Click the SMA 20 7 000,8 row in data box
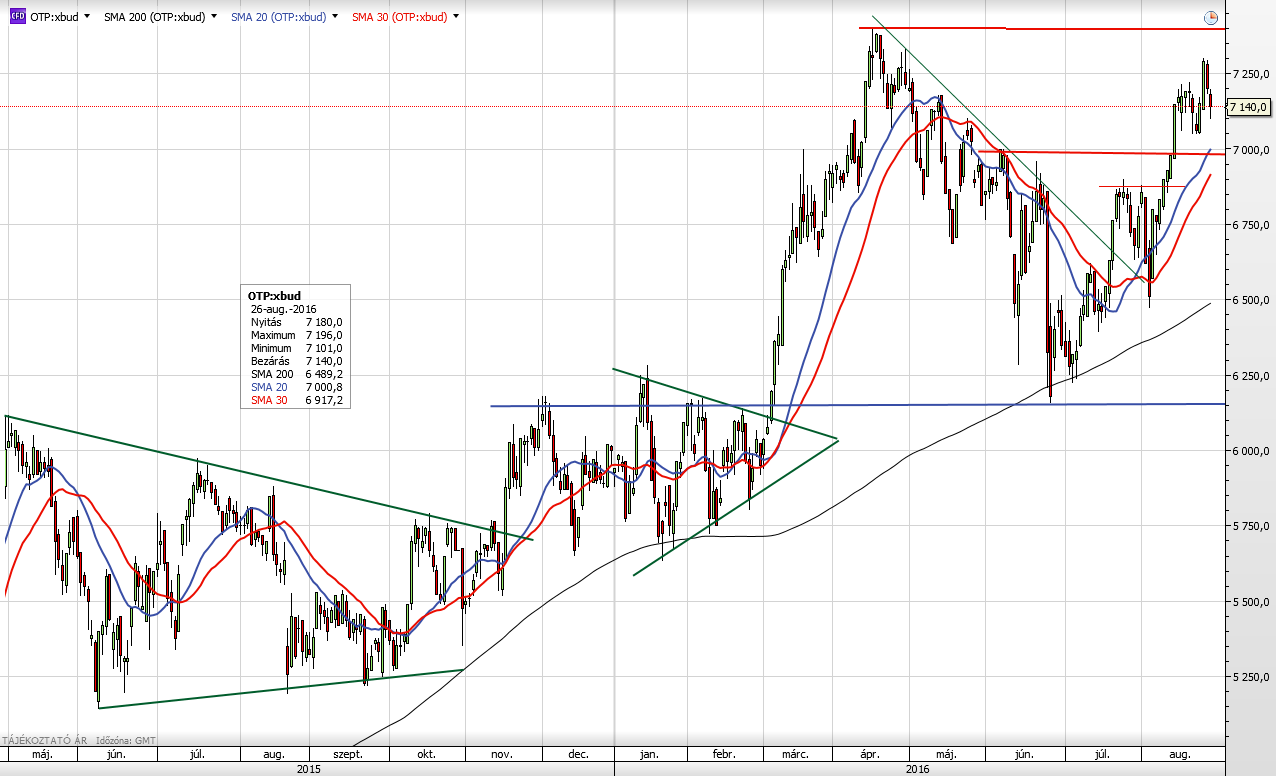Screen dimensions: 1276x776 [297, 387]
